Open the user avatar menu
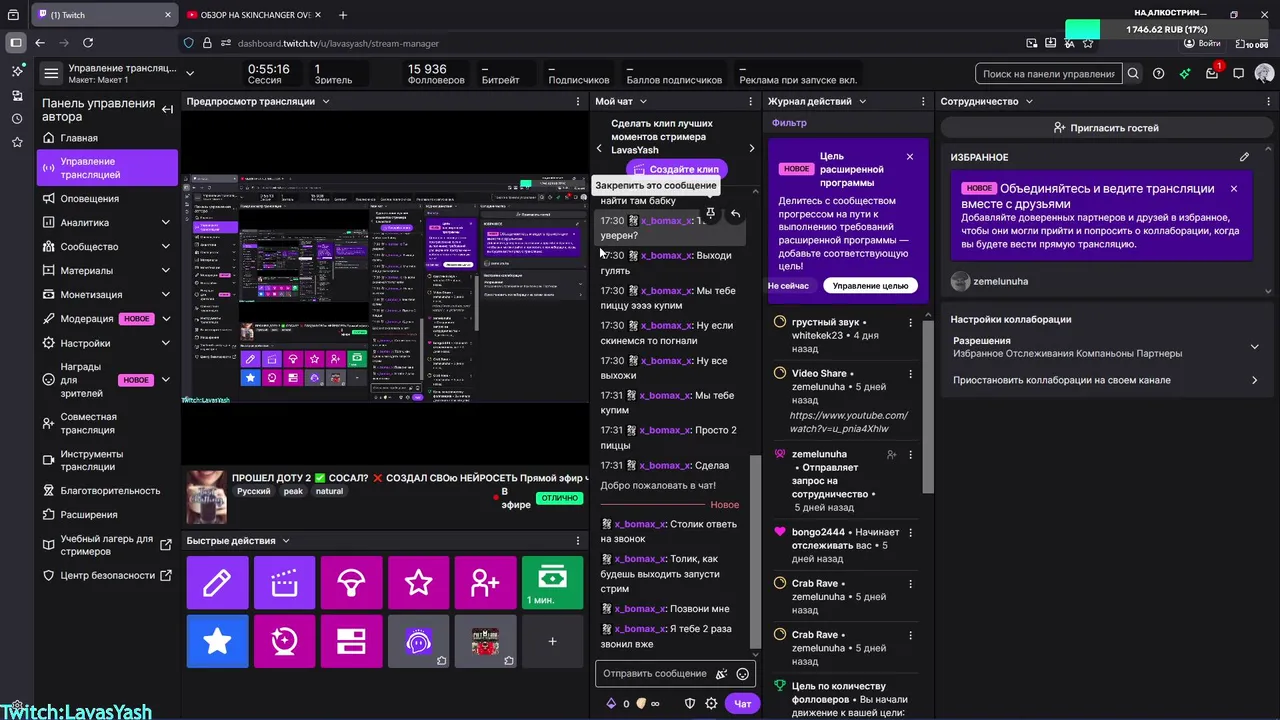Viewport: 1280px width, 720px height. [1264, 74]
